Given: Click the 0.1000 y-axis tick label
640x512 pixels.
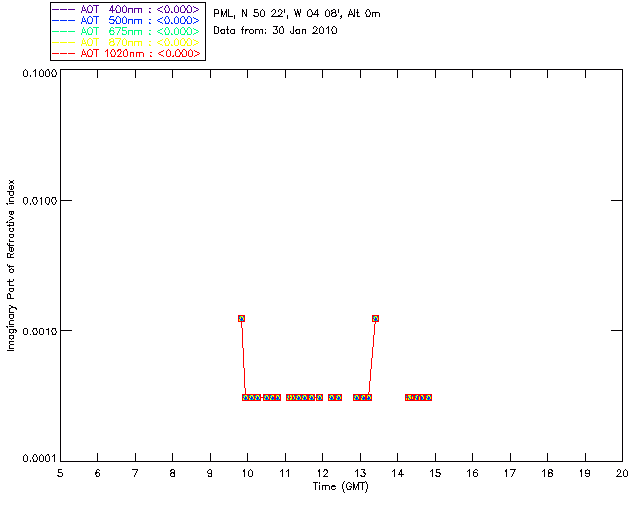Looking at the screenshot, I should [x=40, y=73].
